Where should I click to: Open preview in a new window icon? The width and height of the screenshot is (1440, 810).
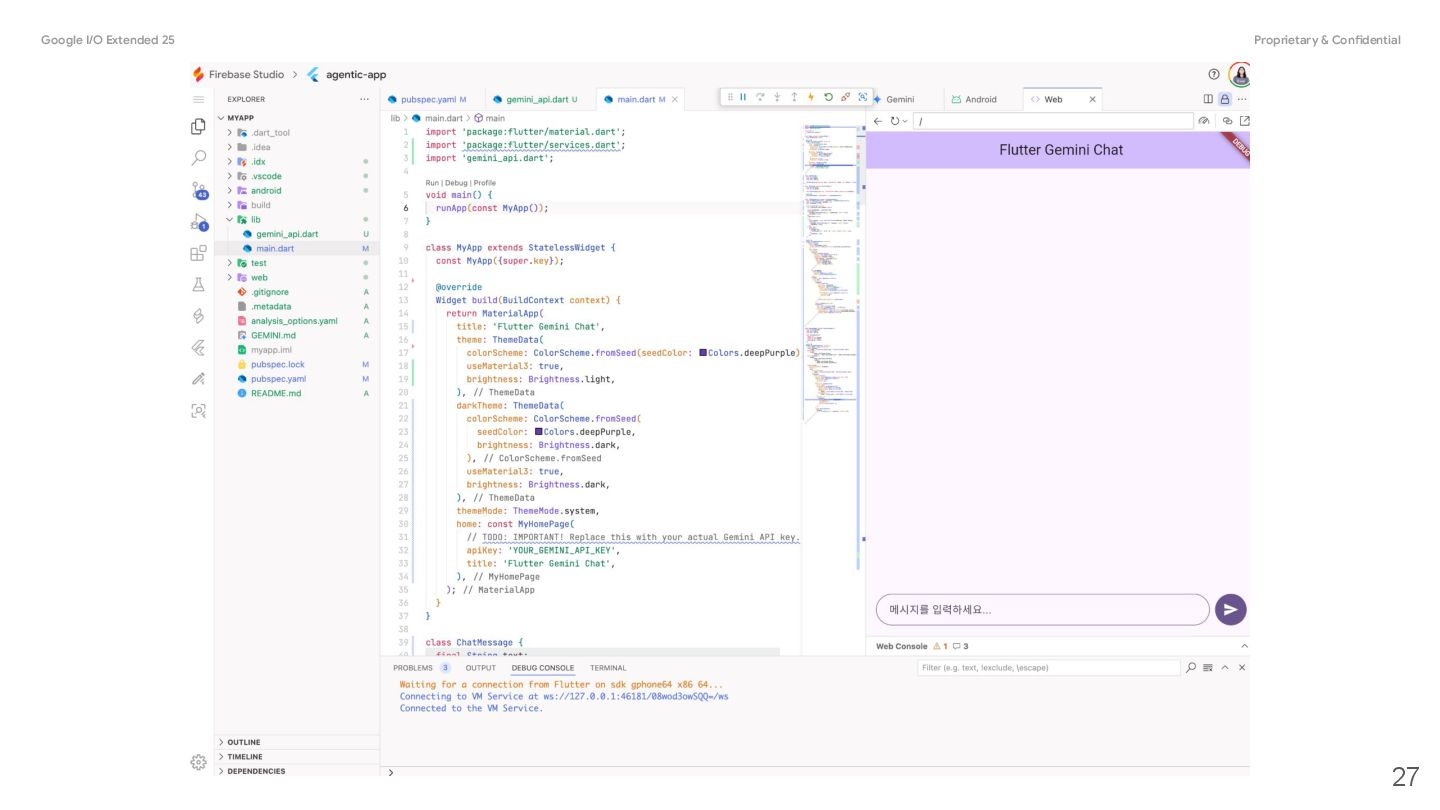click(x=1245, y=121)
